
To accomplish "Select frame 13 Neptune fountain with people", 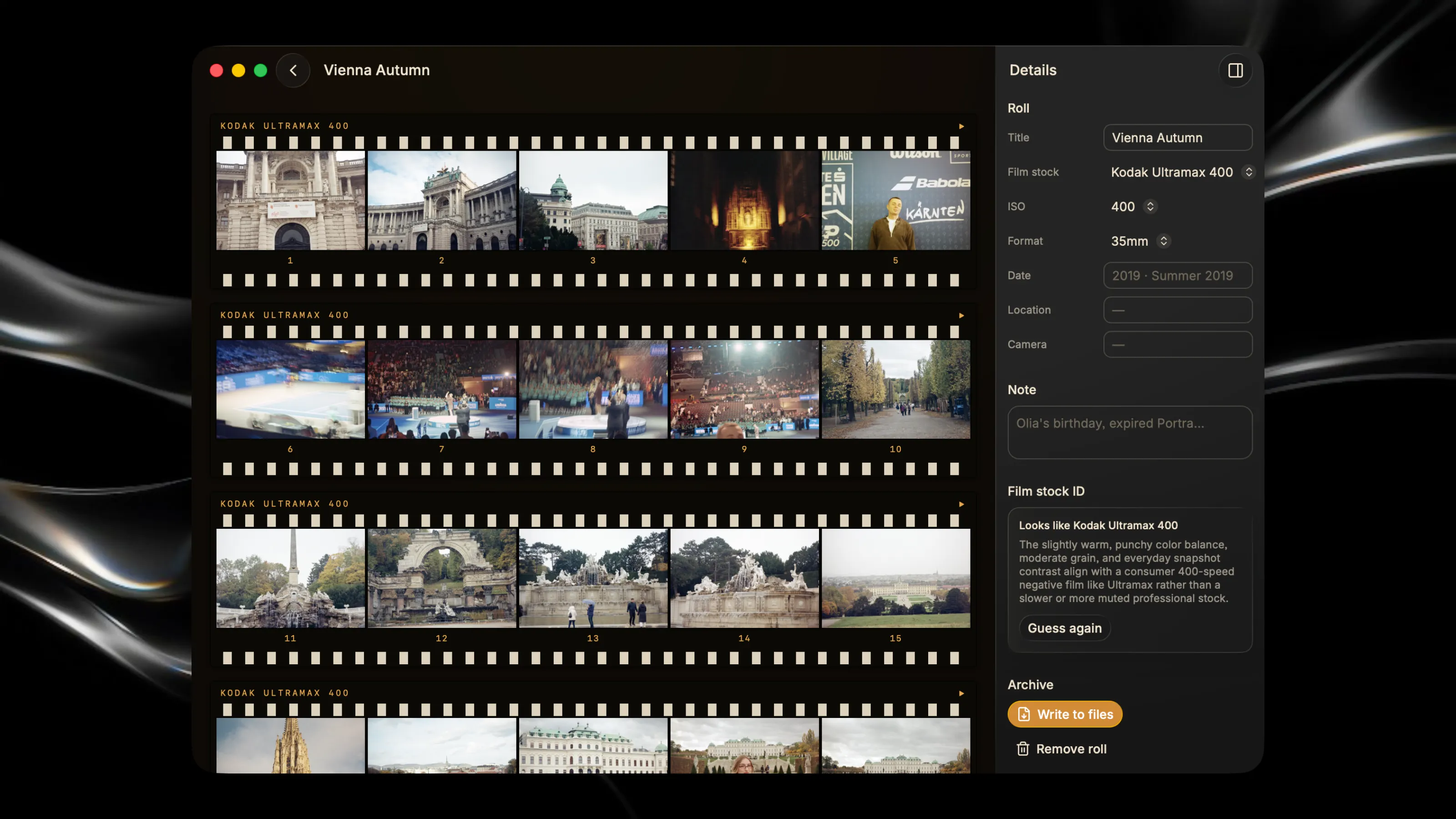I will [x=593, y=578].
